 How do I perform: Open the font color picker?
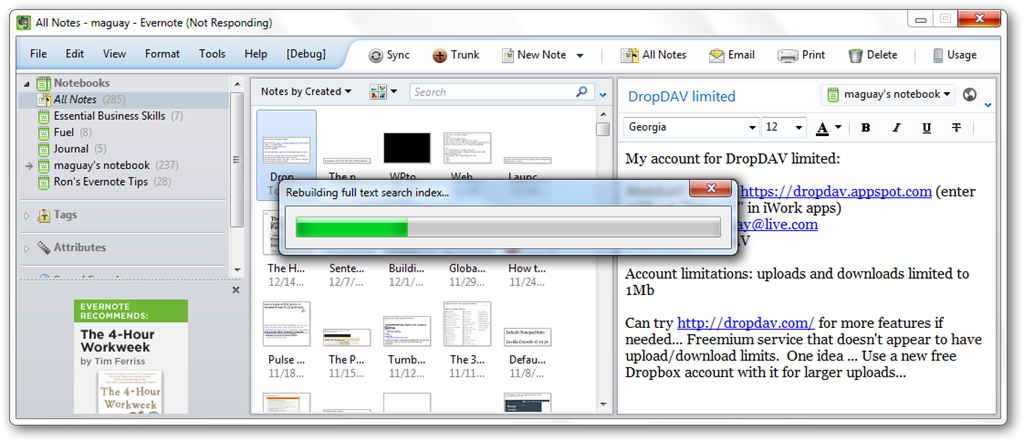click(x=828, y=128)
